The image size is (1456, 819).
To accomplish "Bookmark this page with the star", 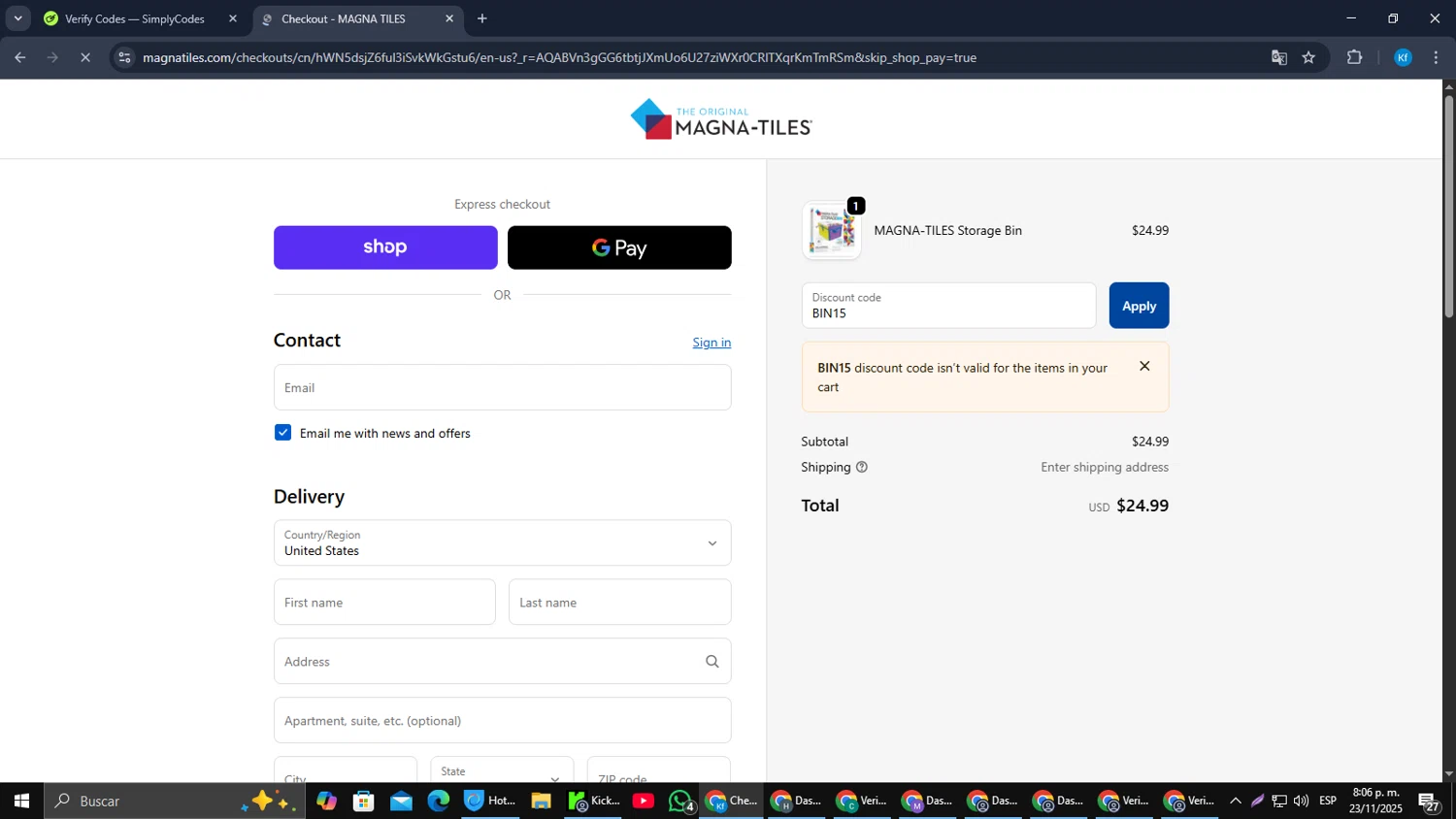I will coord(1308,57).
